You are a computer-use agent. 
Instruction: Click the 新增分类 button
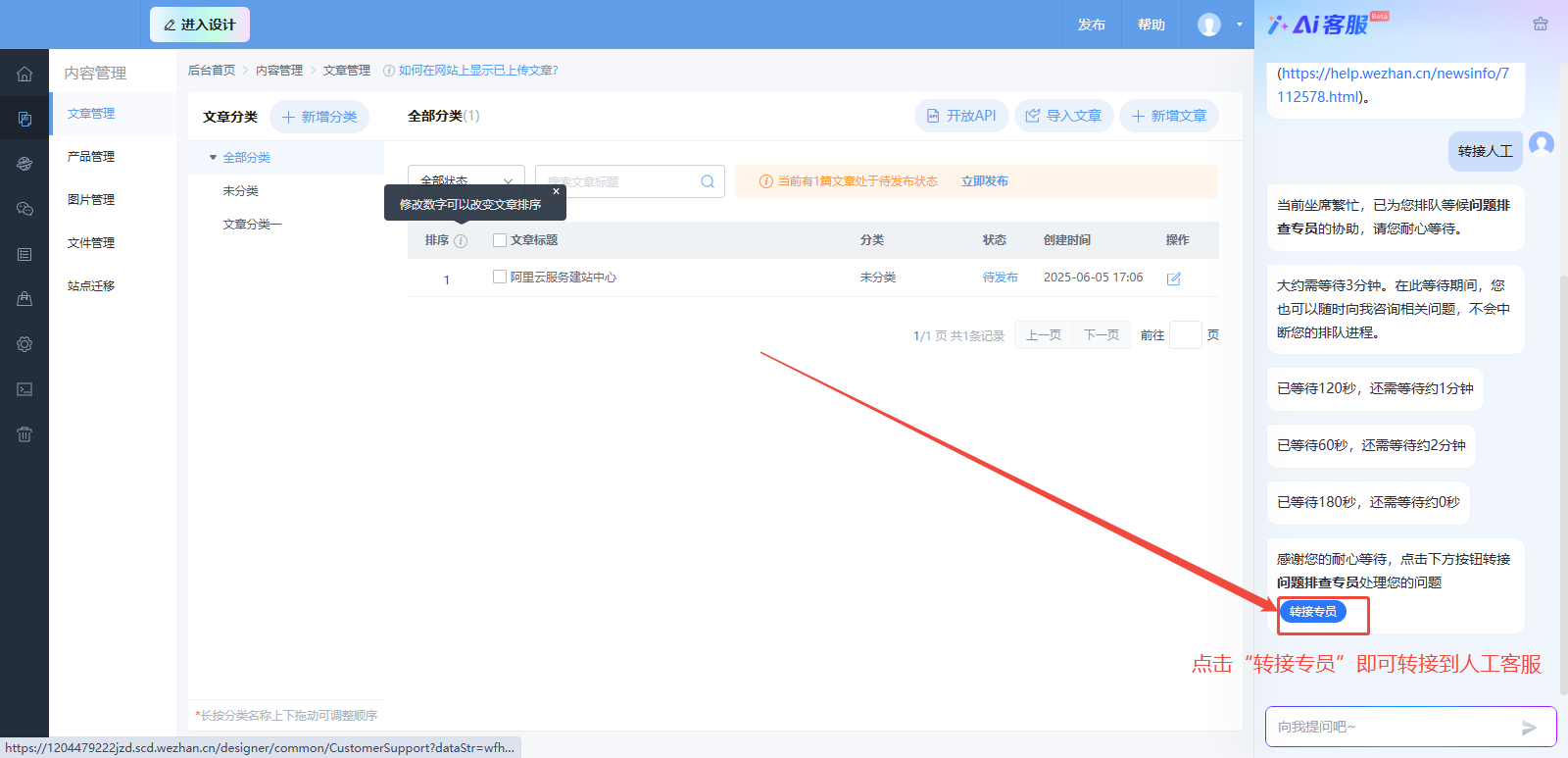(319, 117)
